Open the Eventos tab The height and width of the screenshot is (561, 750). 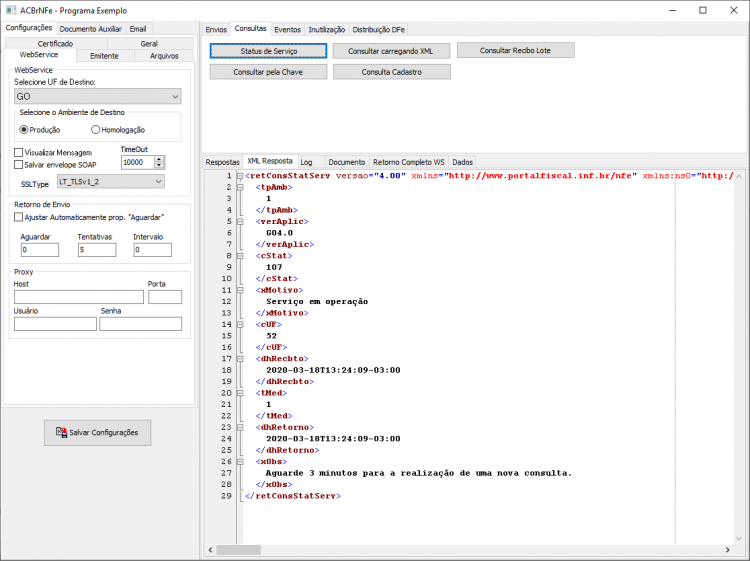coord(287,30)
